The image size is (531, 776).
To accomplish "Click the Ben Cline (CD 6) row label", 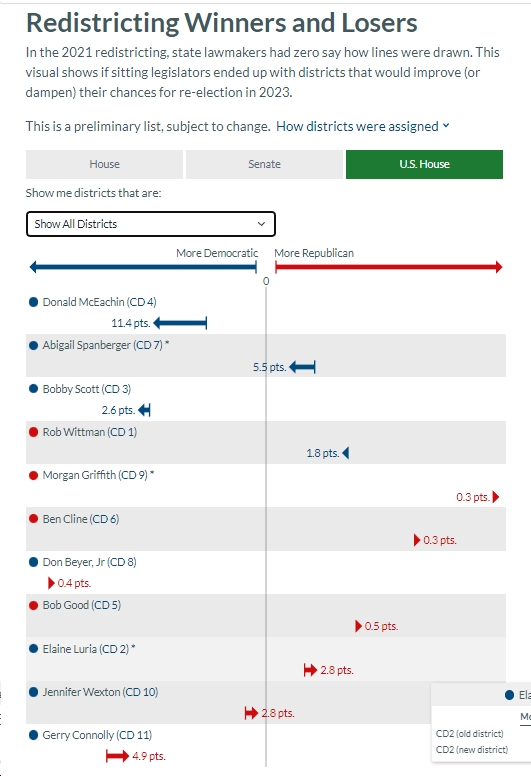I will click(81, 519).
